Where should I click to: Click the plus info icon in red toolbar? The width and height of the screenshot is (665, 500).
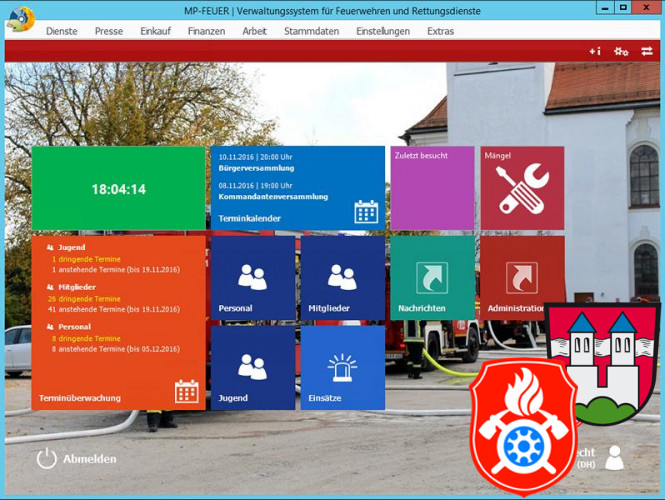click(x=595, y=51)
